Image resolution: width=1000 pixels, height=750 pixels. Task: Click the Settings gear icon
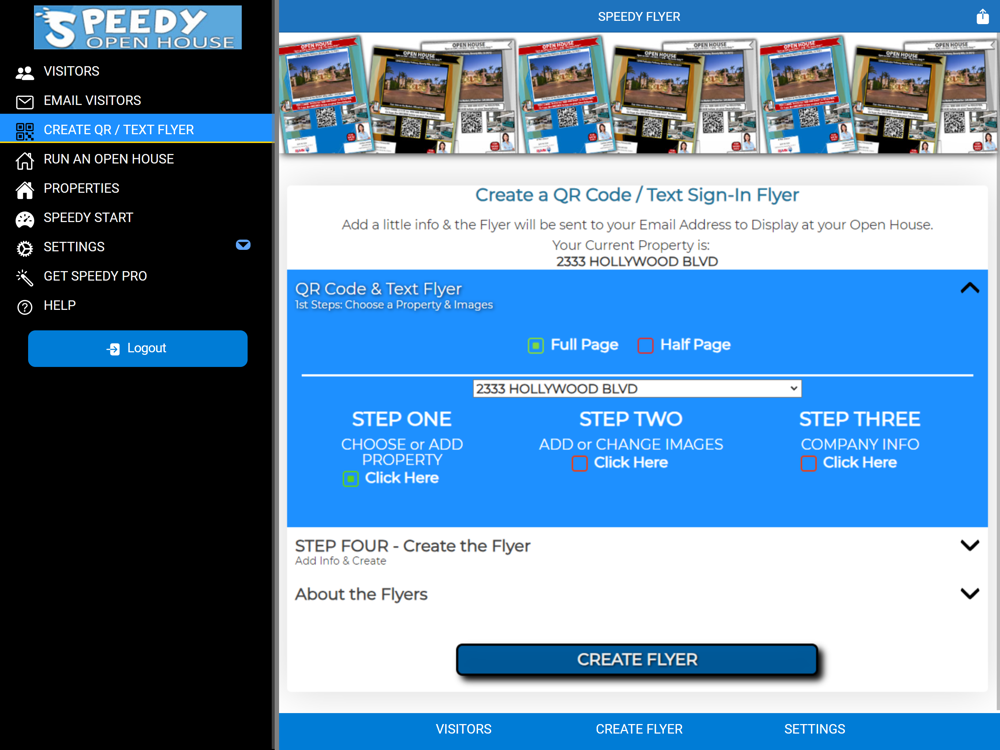25,249
